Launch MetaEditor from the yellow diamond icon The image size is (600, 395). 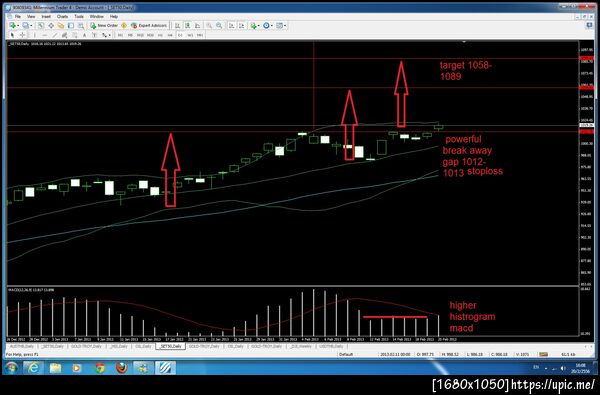point(124,25)
